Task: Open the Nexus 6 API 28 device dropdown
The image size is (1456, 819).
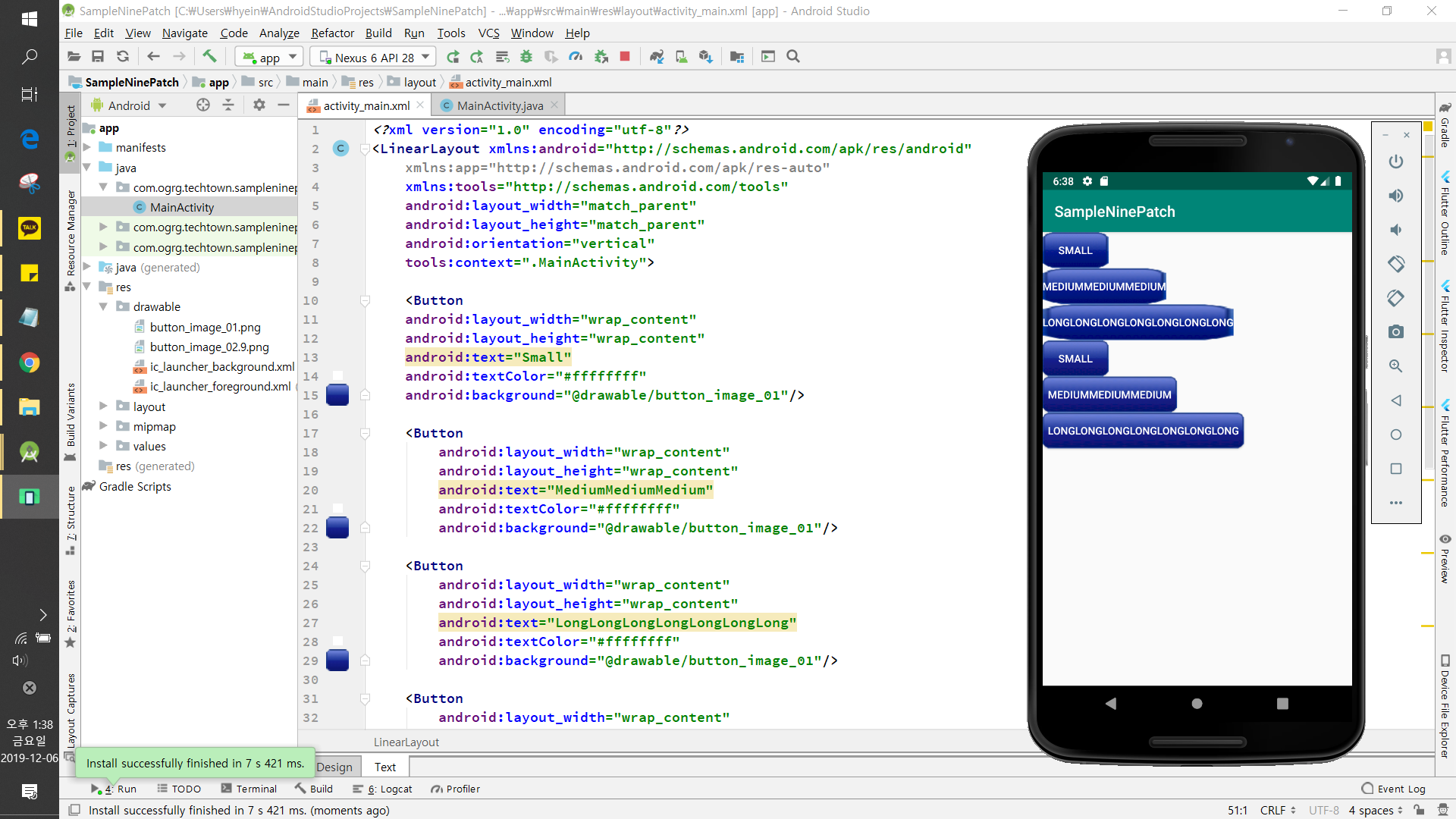Action: pos(375,57)
